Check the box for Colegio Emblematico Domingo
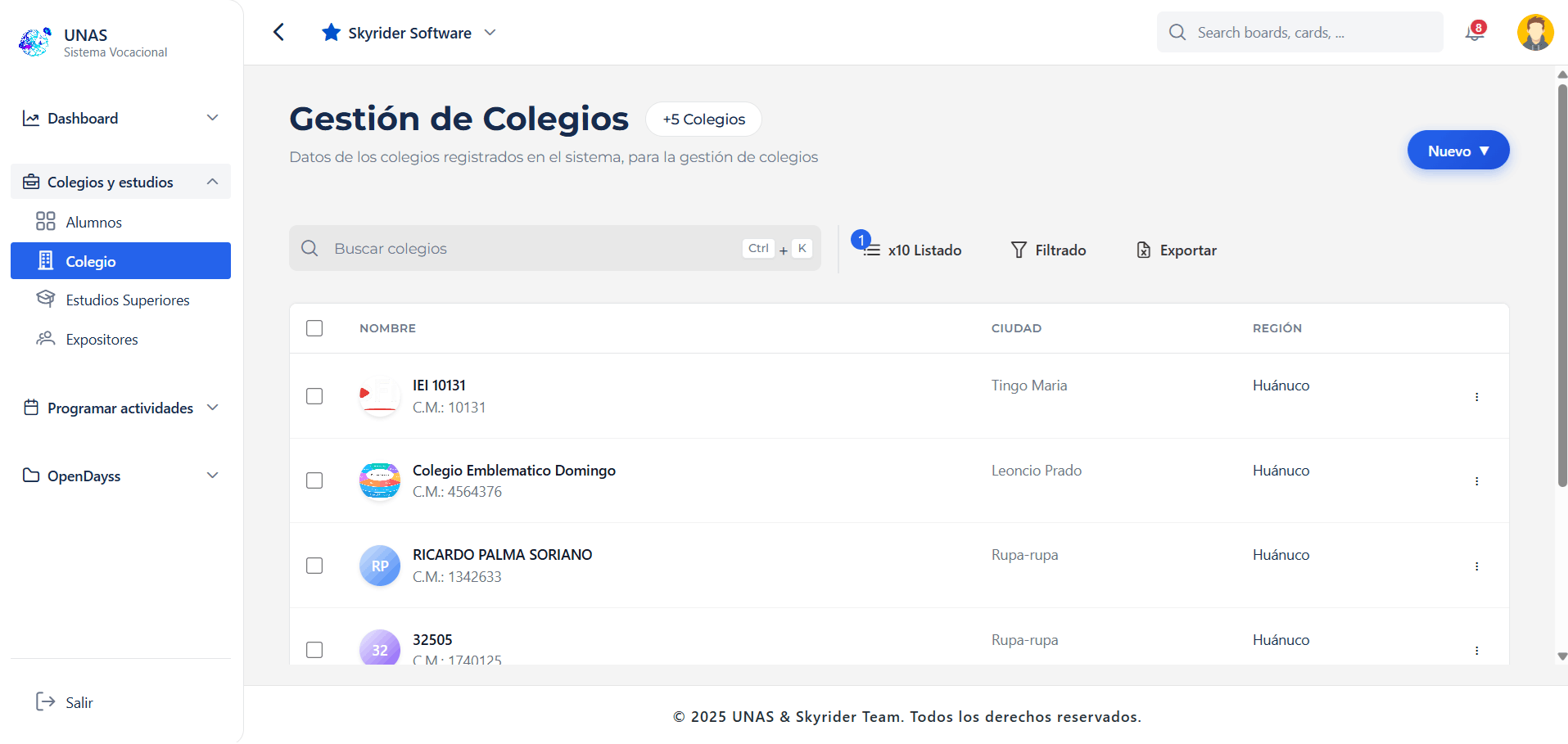Viewport: 1568px width, 744px height. pos(314,480)
